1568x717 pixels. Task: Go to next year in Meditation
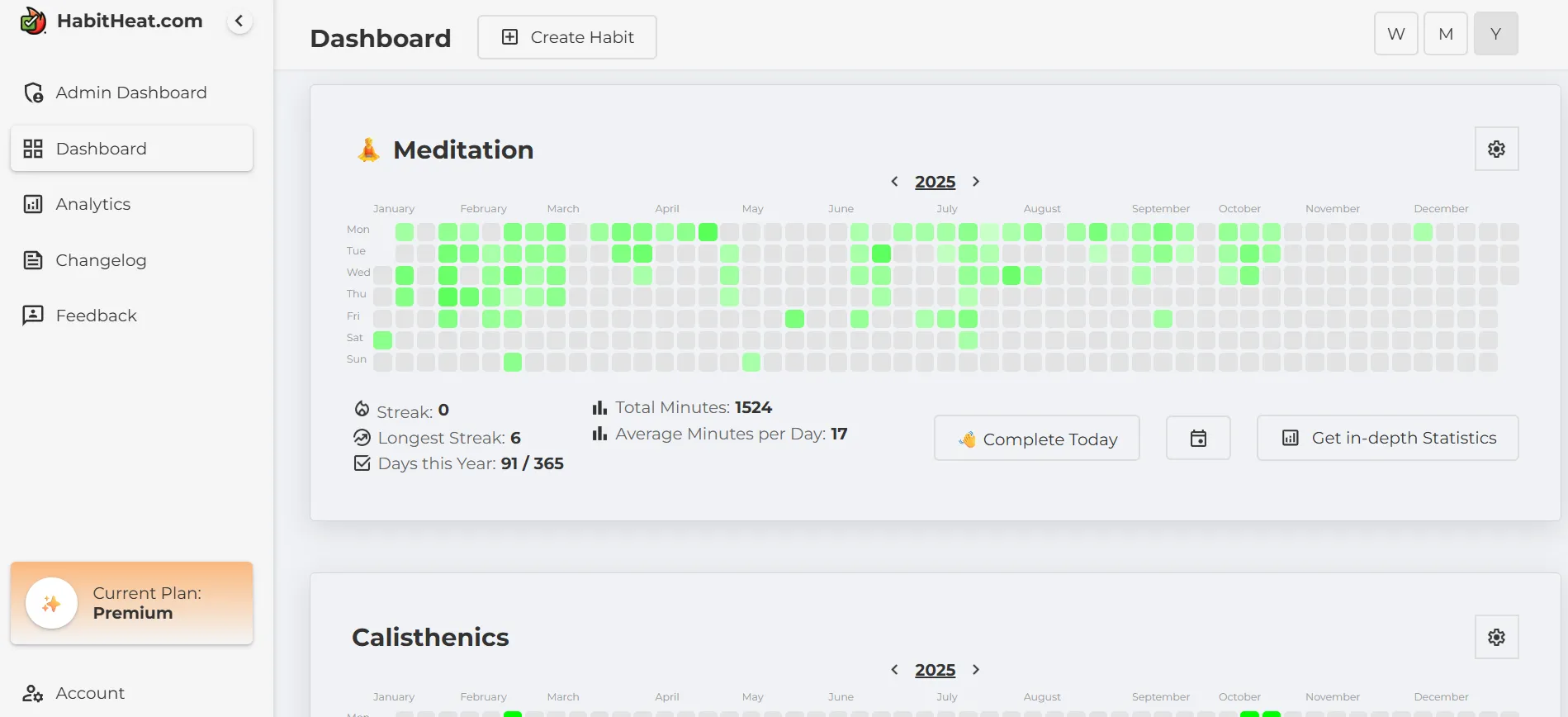point(975,182)
